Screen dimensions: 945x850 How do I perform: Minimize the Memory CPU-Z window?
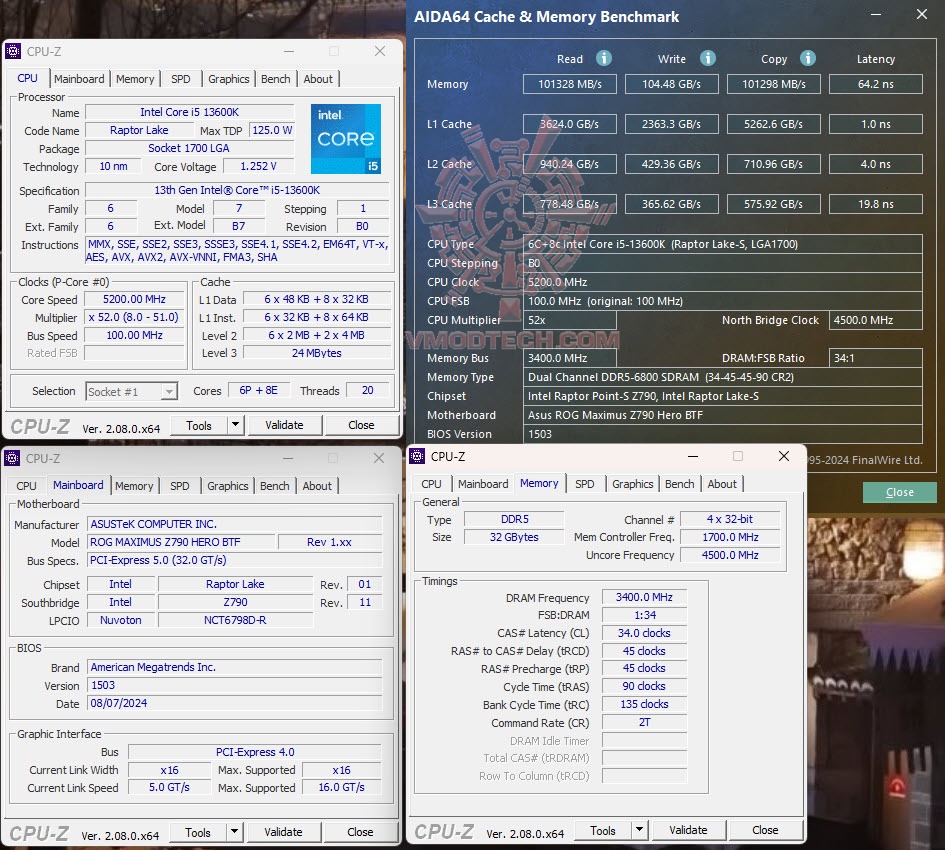[693, 456]
